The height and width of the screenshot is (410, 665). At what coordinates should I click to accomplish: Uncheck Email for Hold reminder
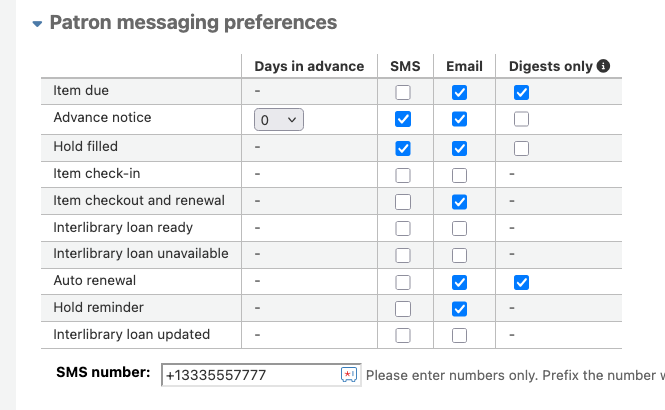[459, 309]
